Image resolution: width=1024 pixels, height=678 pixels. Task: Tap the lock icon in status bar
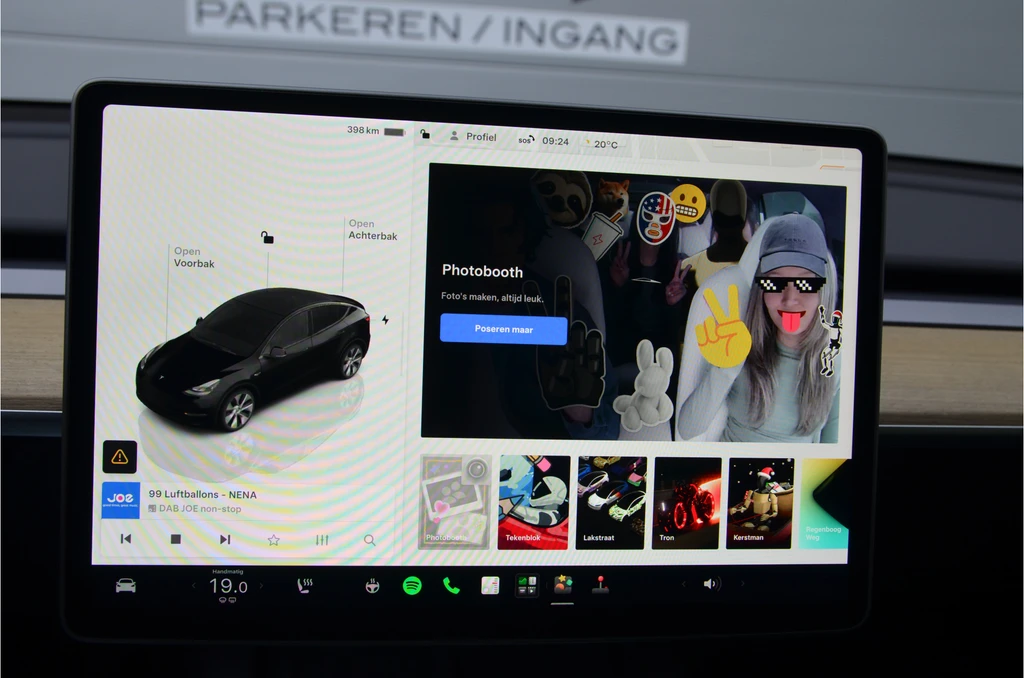424,134
